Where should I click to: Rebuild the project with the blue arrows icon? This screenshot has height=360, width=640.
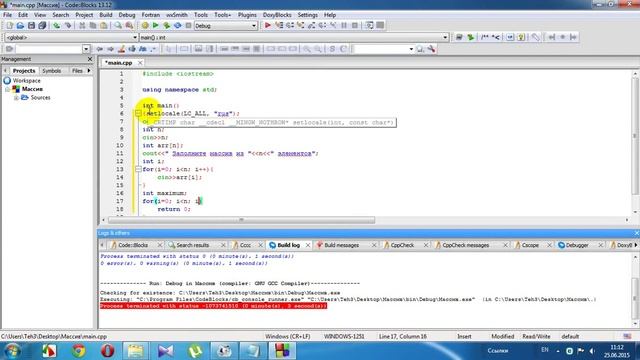coord(178,26)
